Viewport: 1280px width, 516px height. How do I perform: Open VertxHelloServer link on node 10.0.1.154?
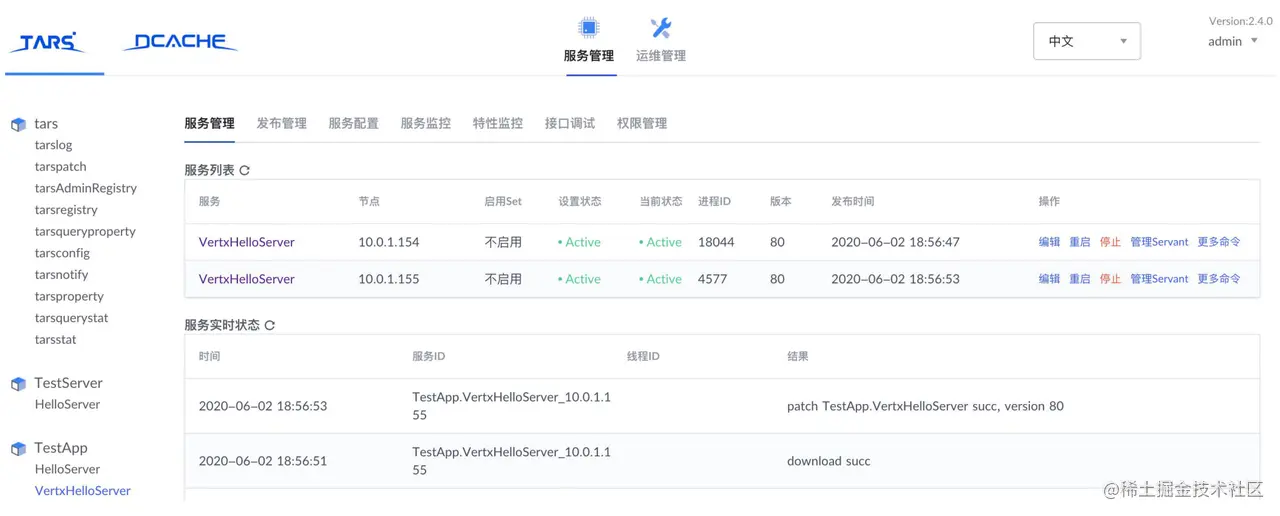tap(246, 242)
